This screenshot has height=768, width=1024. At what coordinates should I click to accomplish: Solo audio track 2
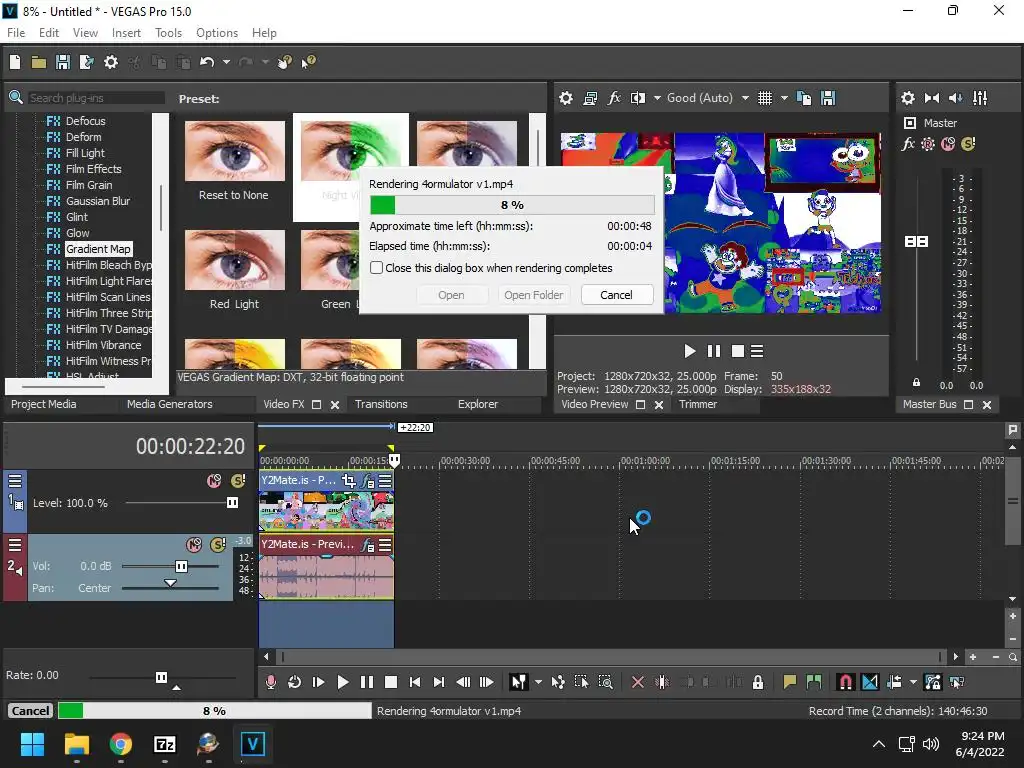tap(218, 545)
